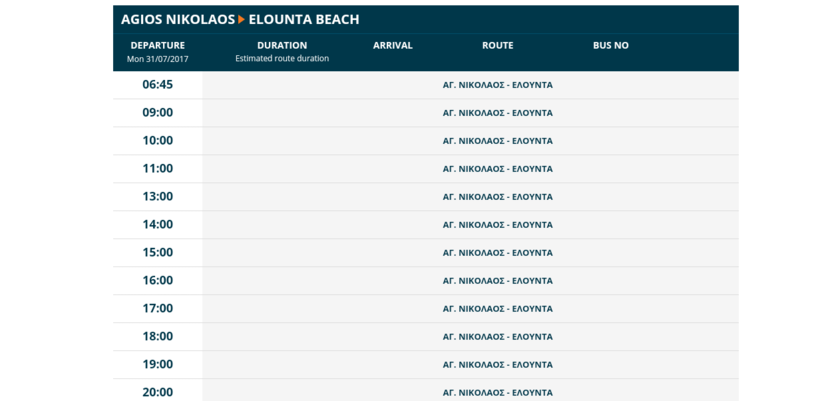The width and height of the screenshot is (820, 401).
Task: Click the ARRIVAL column header
Action: tap(392, 45)
